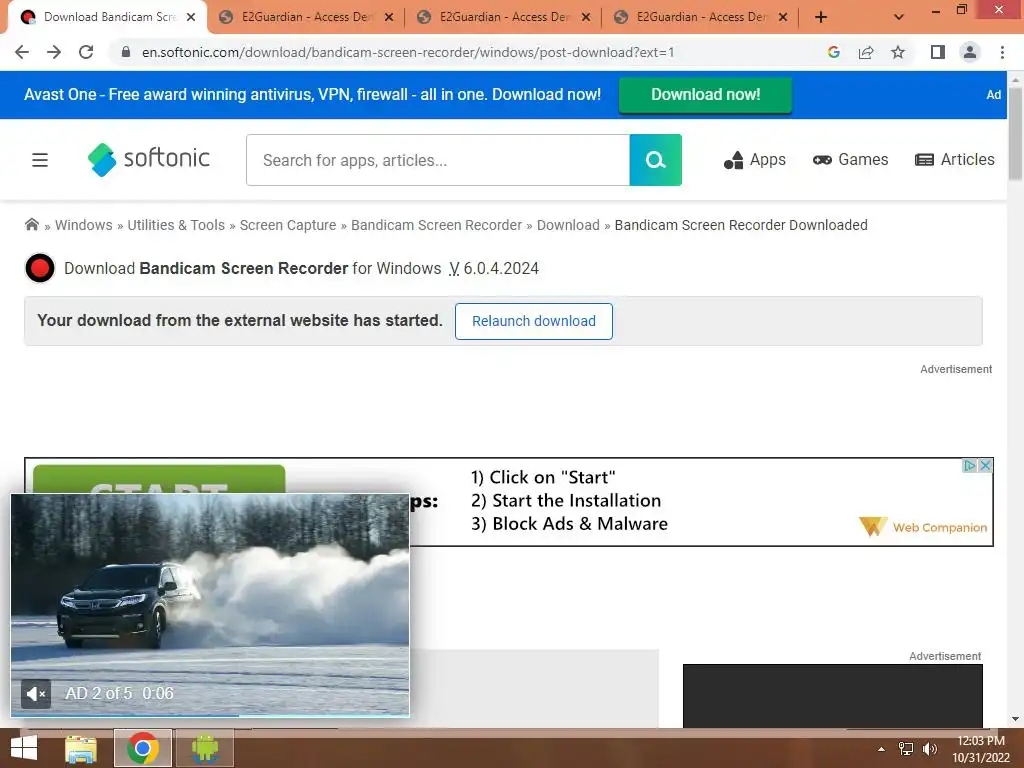Expand the tab search dropdown
Image resolution: width=1024 pixels, height=768 pixels.
(x=899, y=17)
